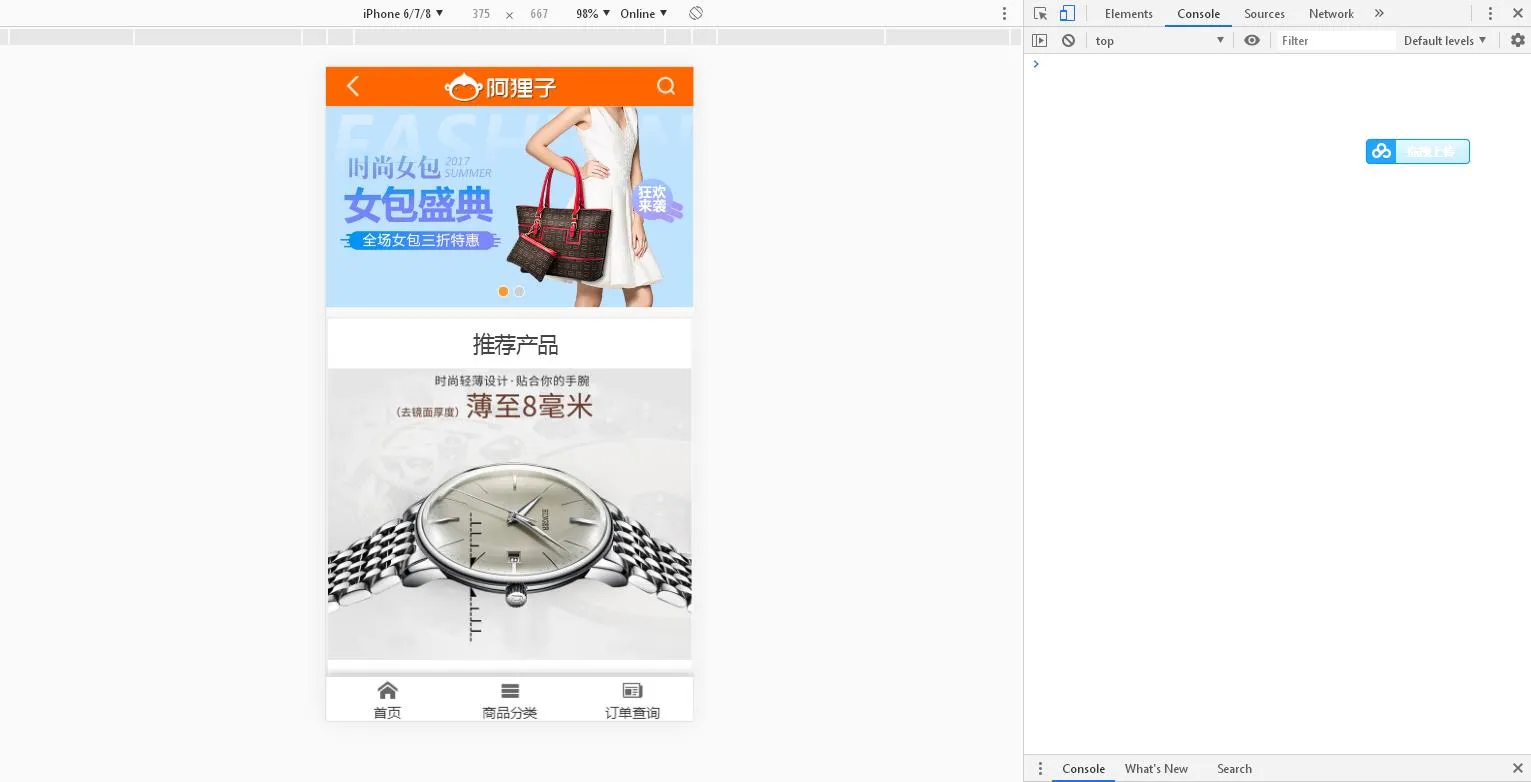Click the blue cloud upload widget

coord(1417,151)
